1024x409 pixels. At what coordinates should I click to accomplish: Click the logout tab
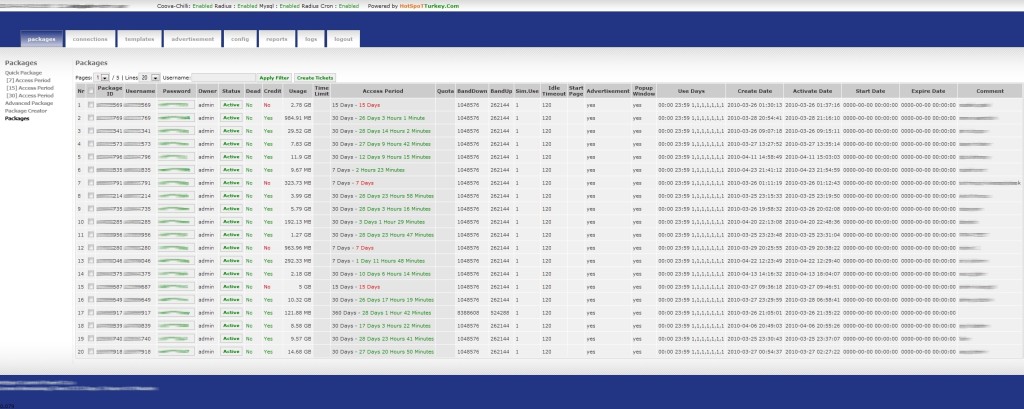[x=344, y=39]
